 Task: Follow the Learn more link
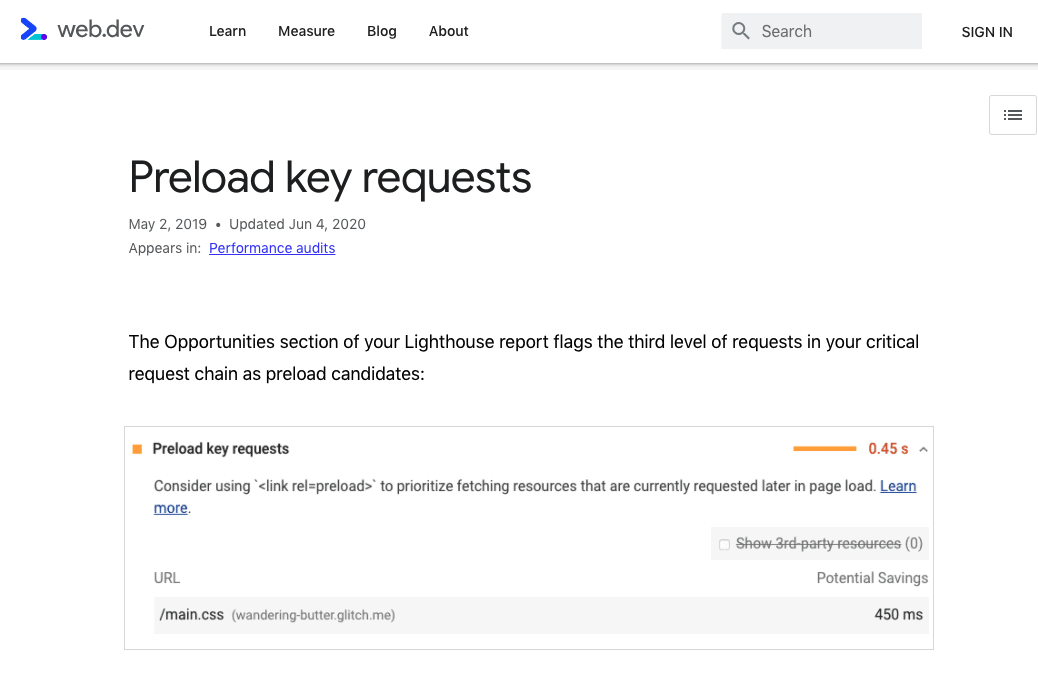click(x=898, y=486)
